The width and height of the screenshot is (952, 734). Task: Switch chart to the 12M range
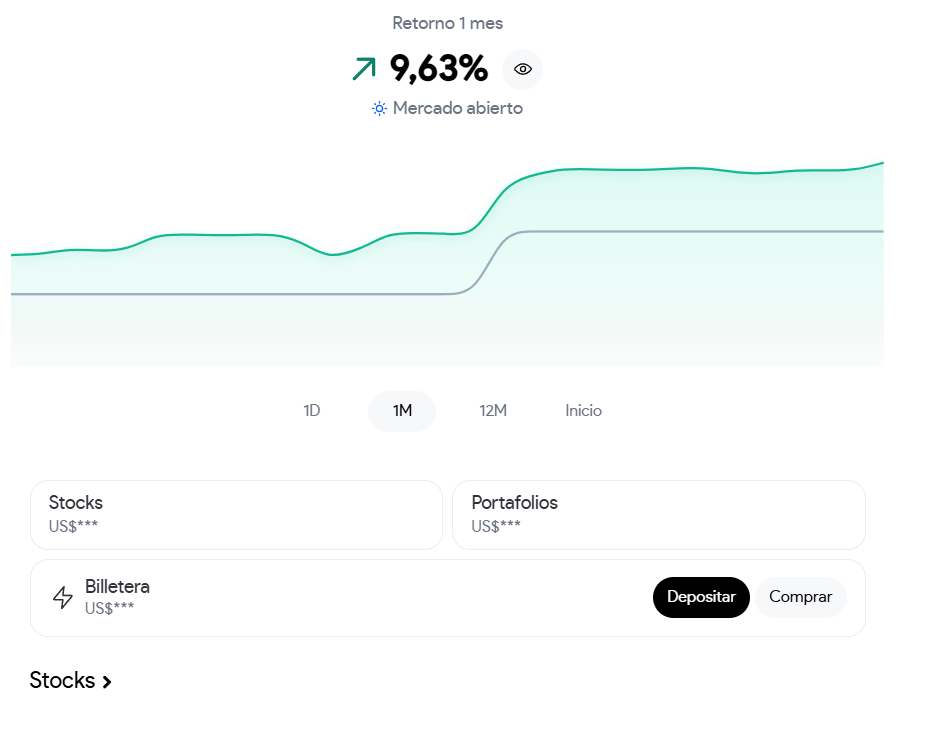pyautogui.click(x=493, y=411)
